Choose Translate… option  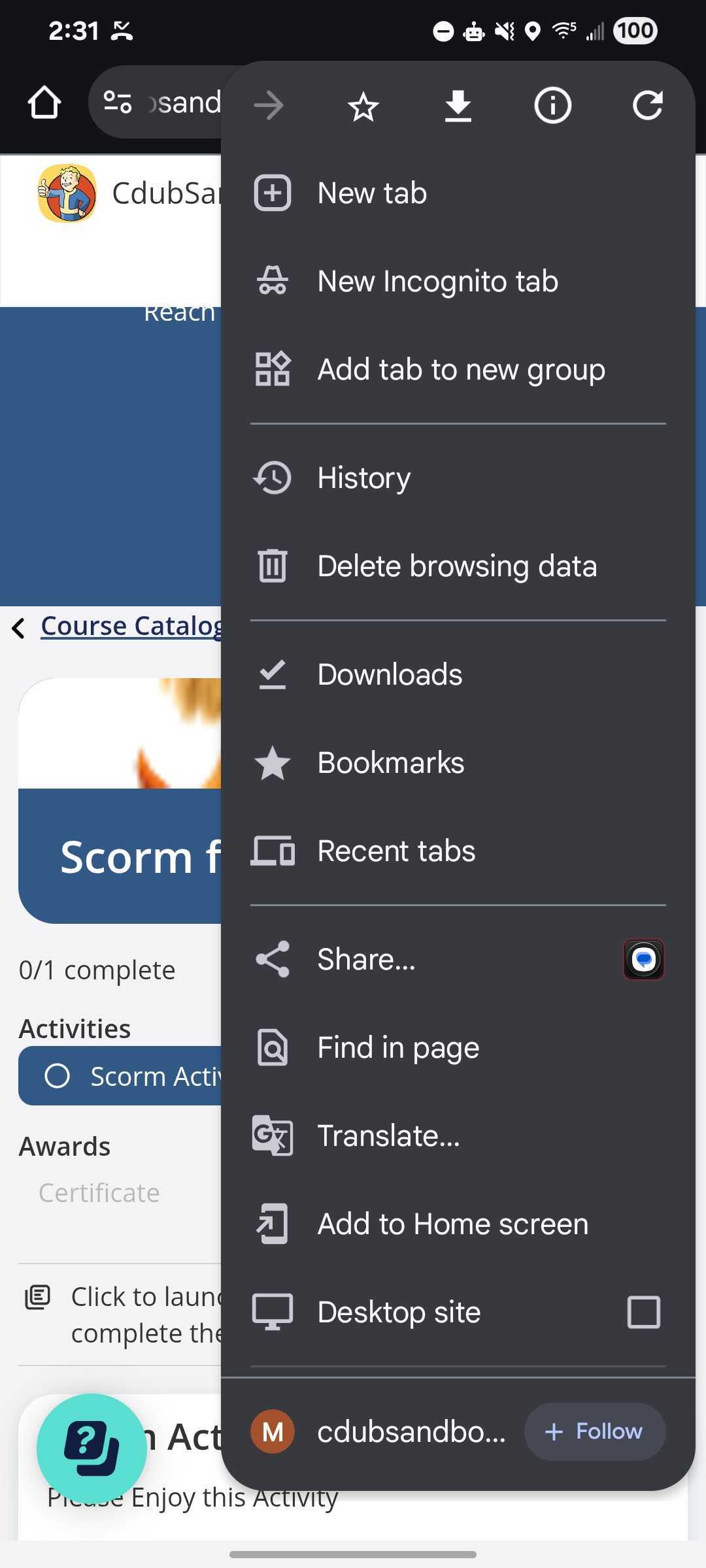458,1135
